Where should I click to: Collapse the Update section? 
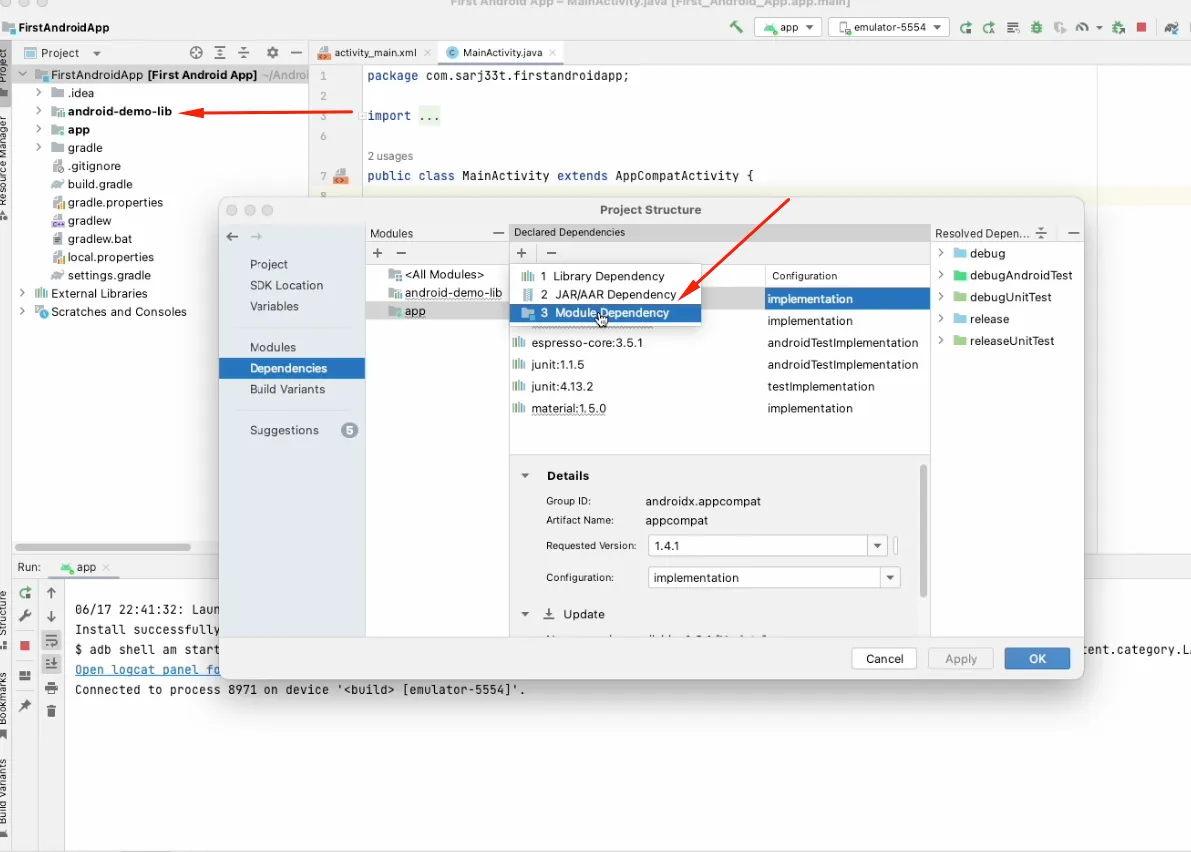point(525,614)
